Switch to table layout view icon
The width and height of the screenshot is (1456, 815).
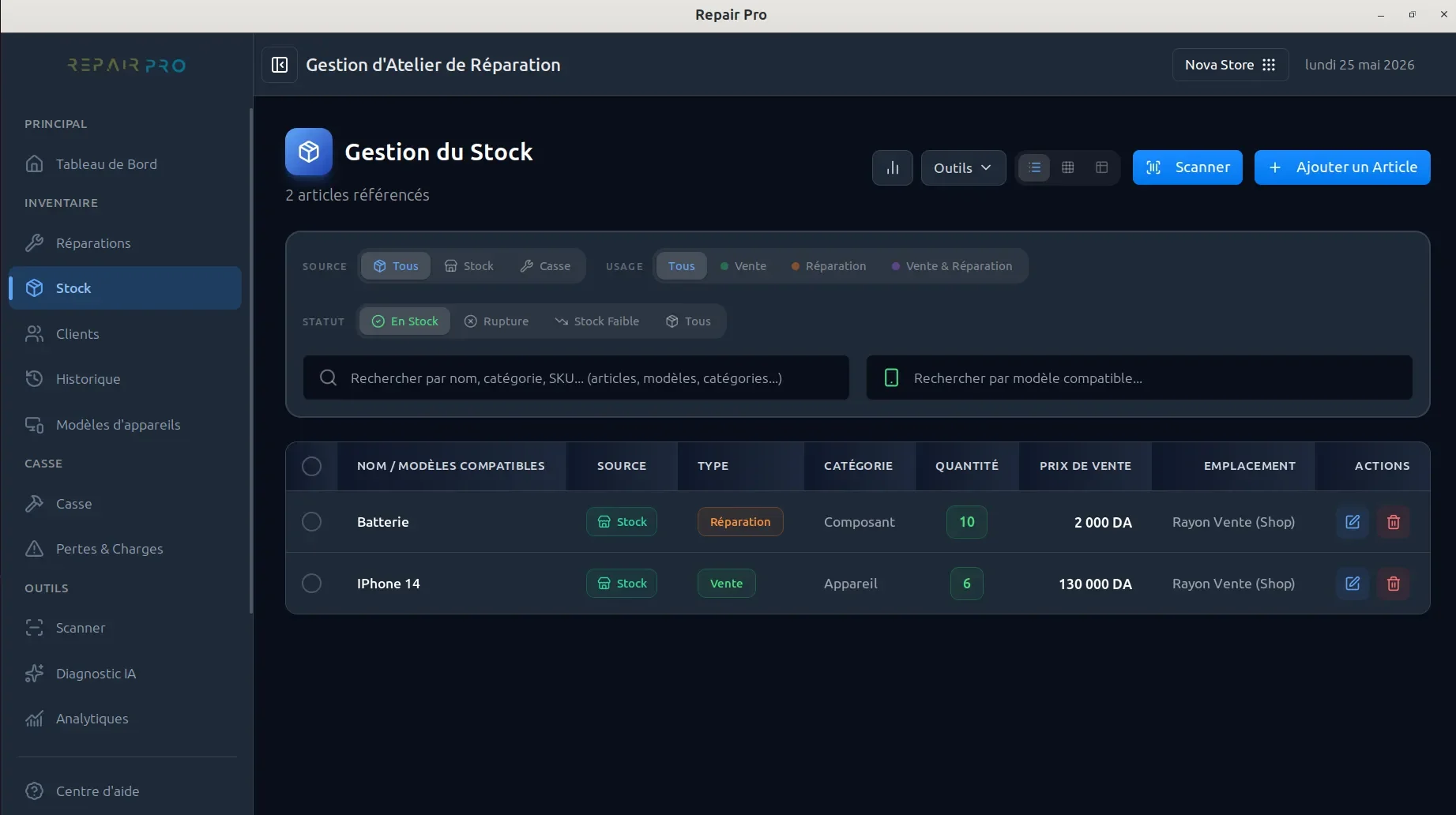pyautogui.click(x=1102, y=167)
